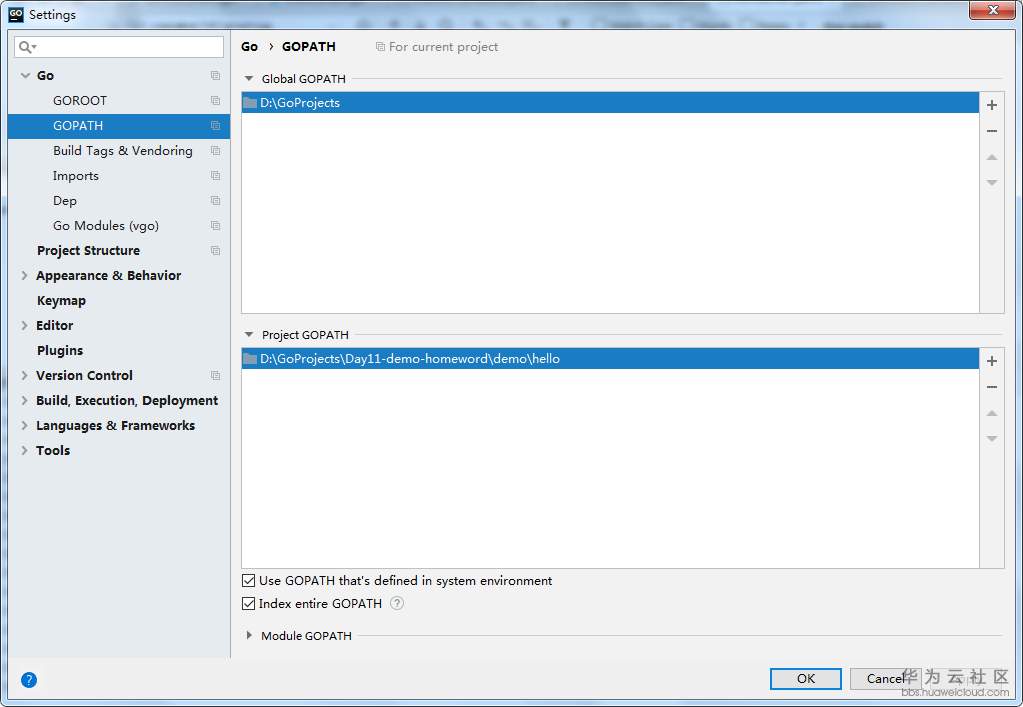Viewport: 1023px width, 707px height.
Task: Add a new Project GOPATH entry
Action: click(x=992, y=361)
